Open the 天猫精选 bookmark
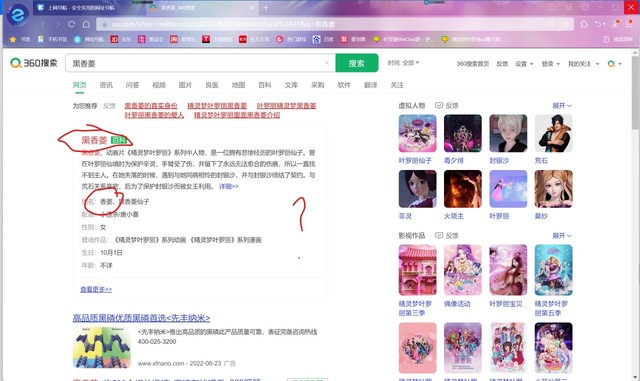 click(x=217, y=39)
